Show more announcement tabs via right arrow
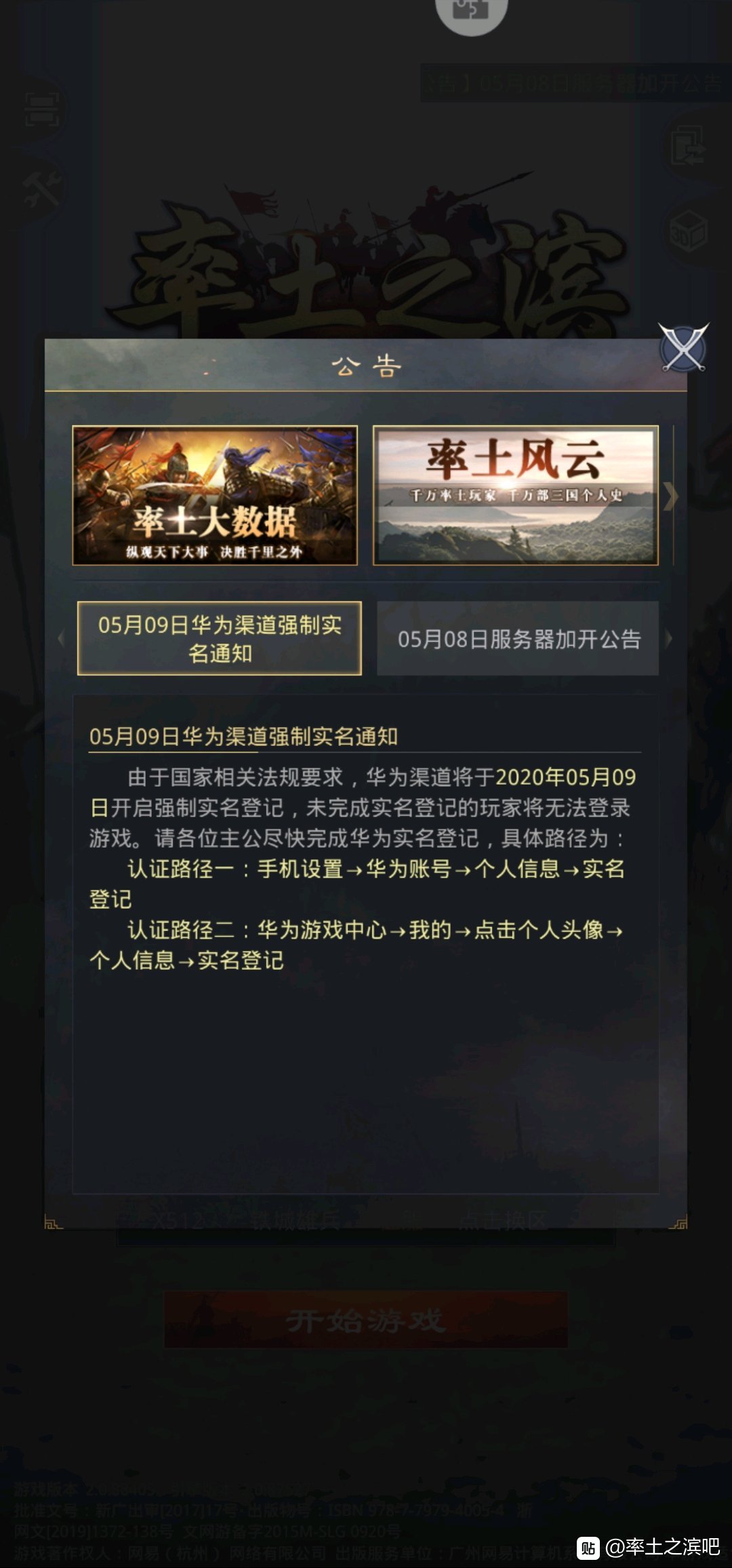 coord(669,638)
